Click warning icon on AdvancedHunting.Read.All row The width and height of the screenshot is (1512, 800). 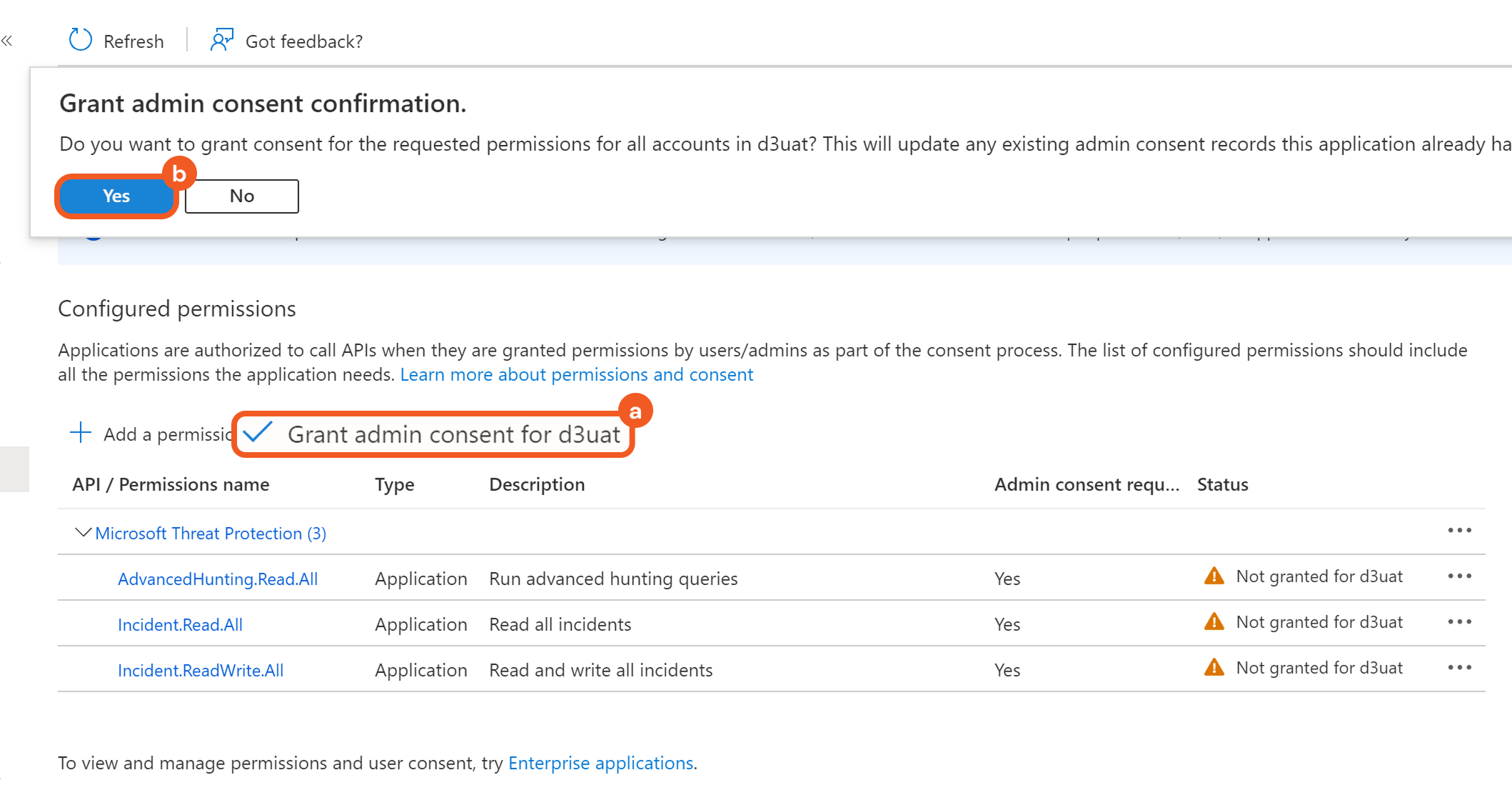coord(1214,576)
